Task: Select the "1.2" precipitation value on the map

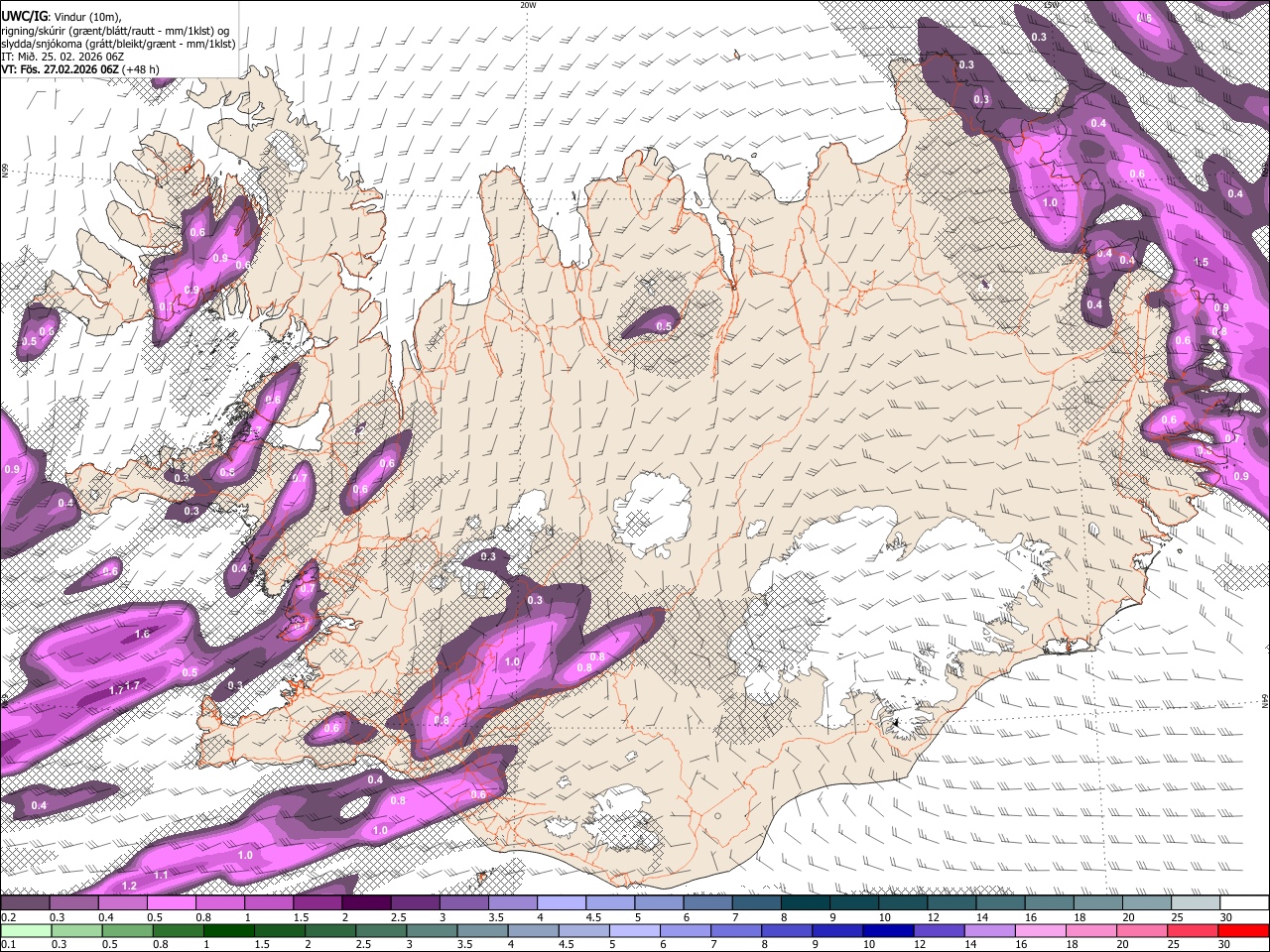Action: coord(129,886)
